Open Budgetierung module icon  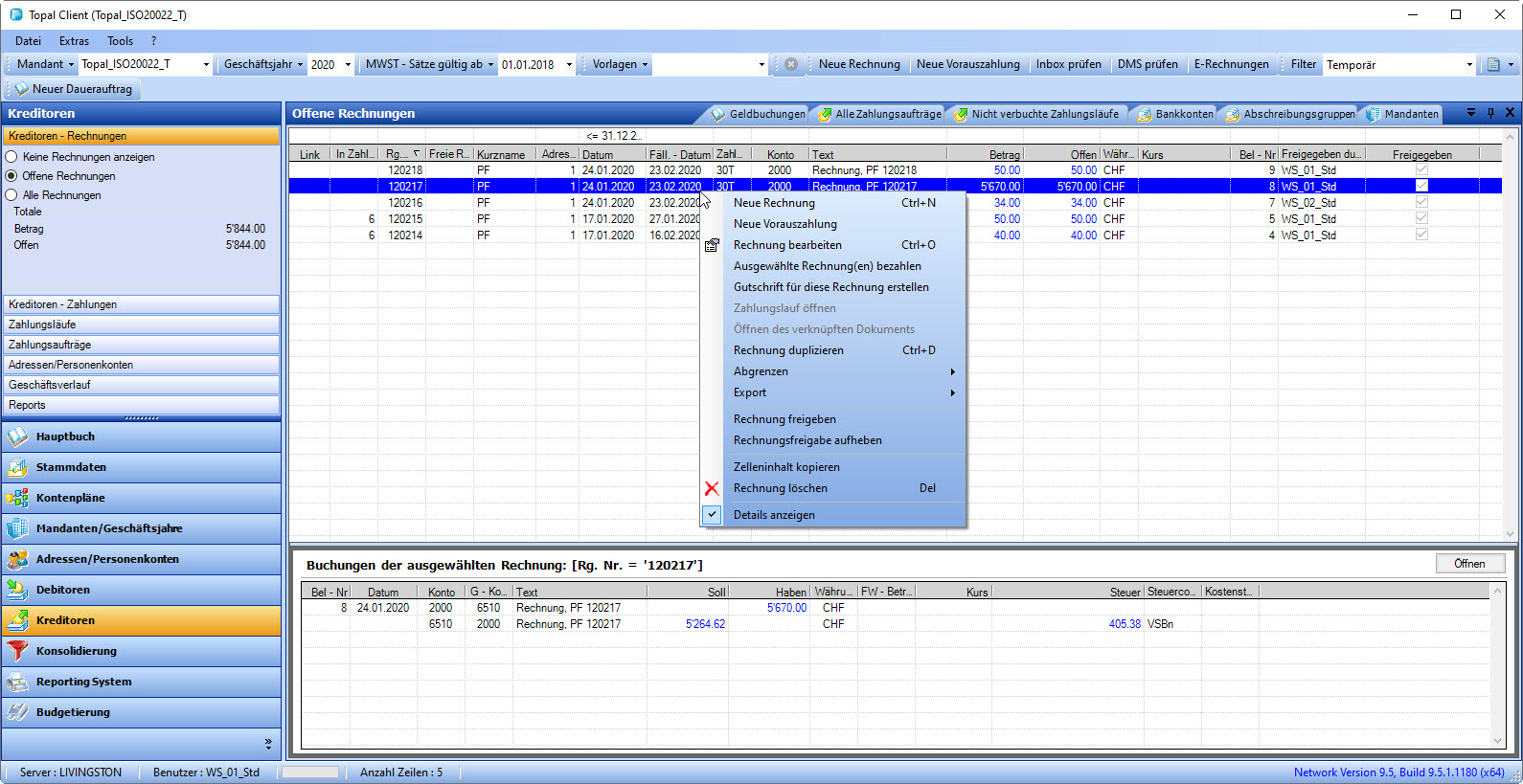[x=17, y=712]
